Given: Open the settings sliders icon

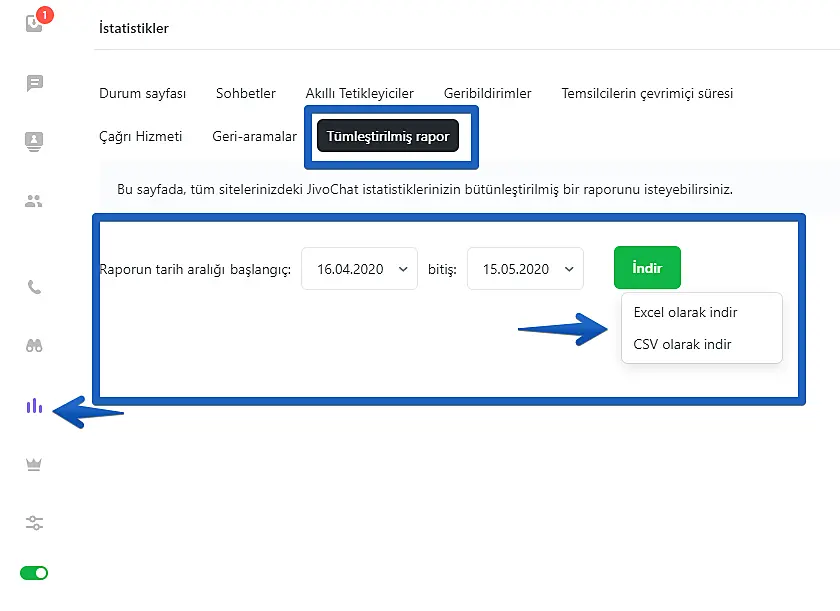Looking at the screenshot, I should [35, 523].
